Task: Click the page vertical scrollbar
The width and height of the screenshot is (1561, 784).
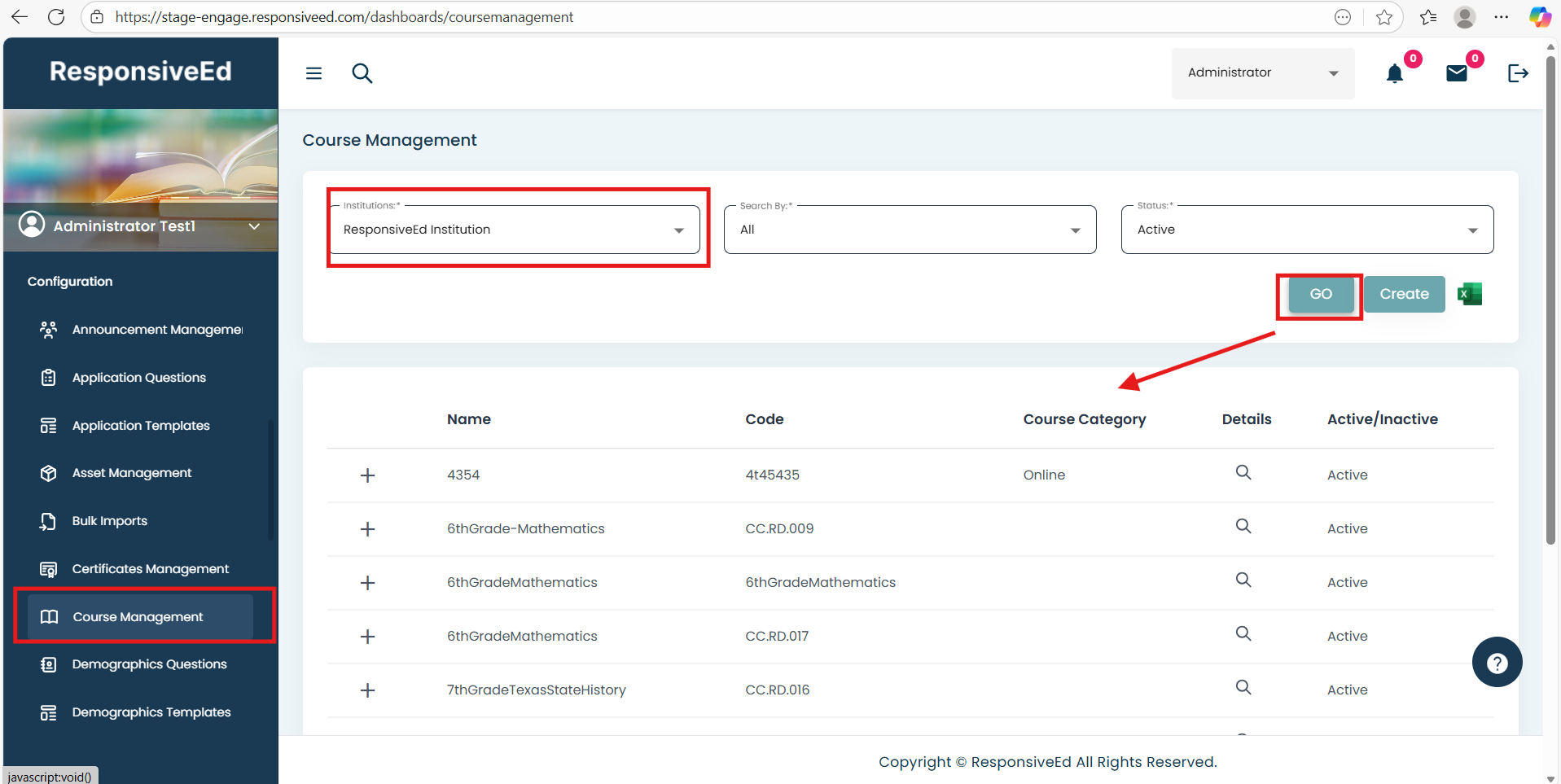Action: pyautogui.click(x=1550, y=326)
